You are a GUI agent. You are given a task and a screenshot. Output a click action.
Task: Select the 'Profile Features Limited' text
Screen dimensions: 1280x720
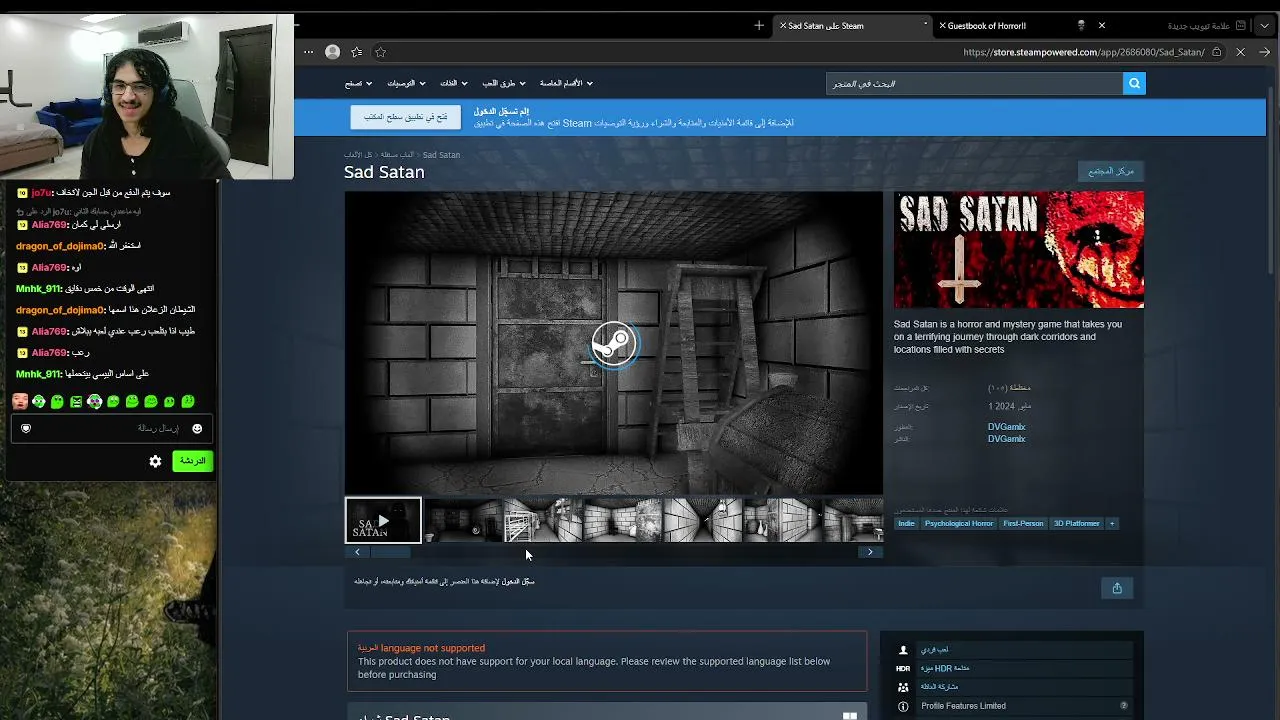tap(963, 706)
